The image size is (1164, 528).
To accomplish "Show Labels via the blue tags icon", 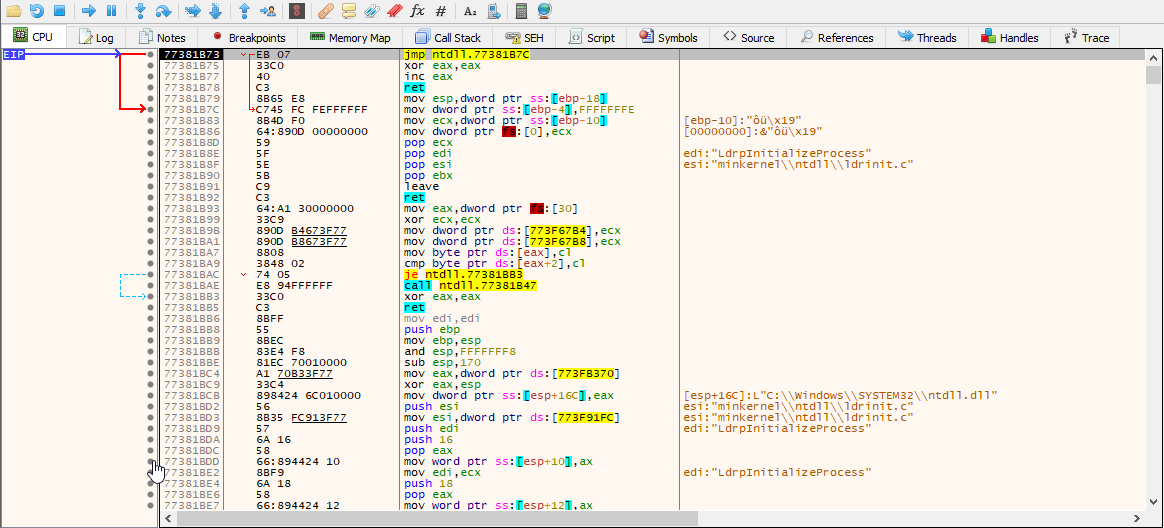I will (372, 10).
